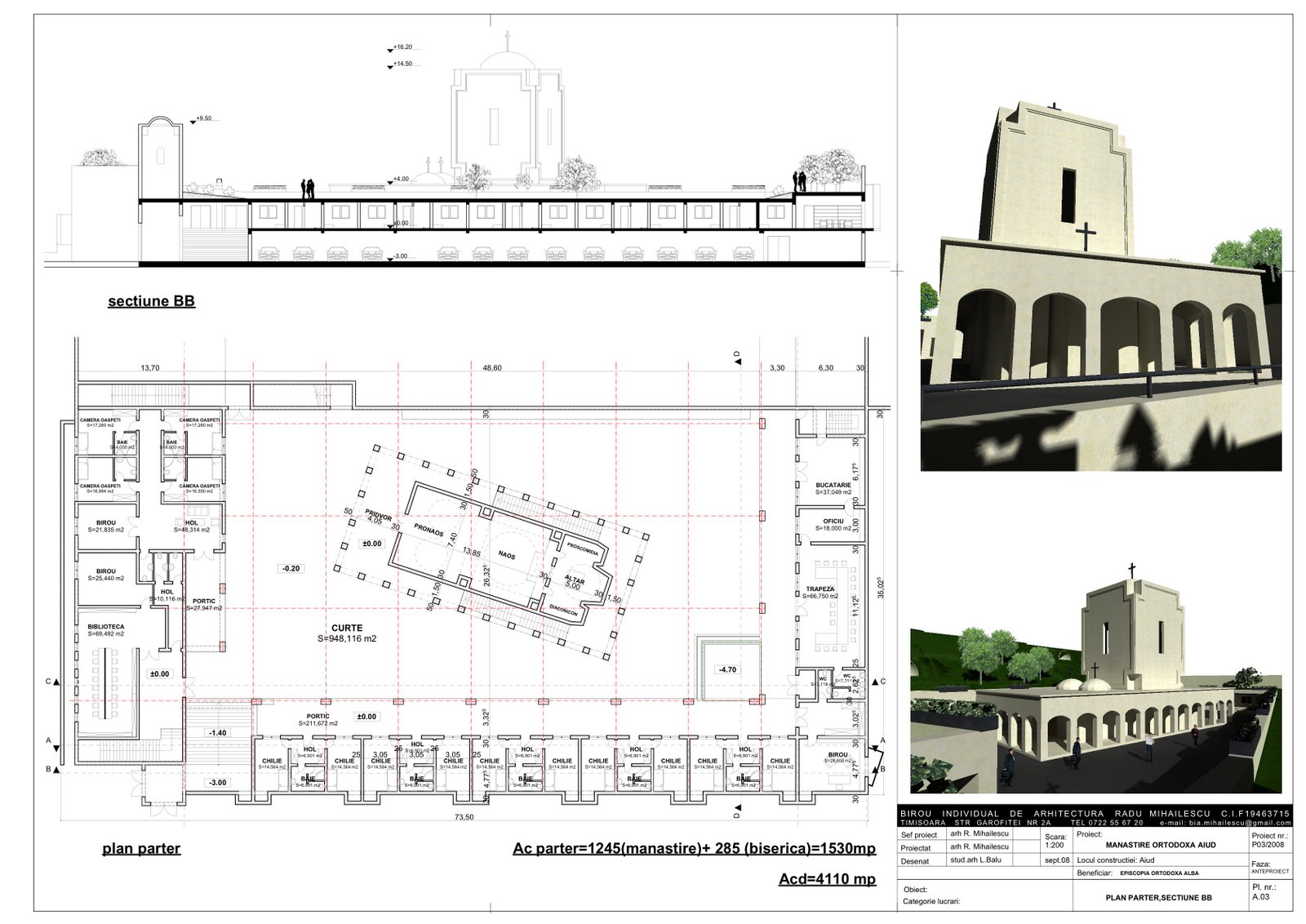Click the -4.70 level marker in courtyard
Viewport: 1306px width, 924px height.
point(726,669)
